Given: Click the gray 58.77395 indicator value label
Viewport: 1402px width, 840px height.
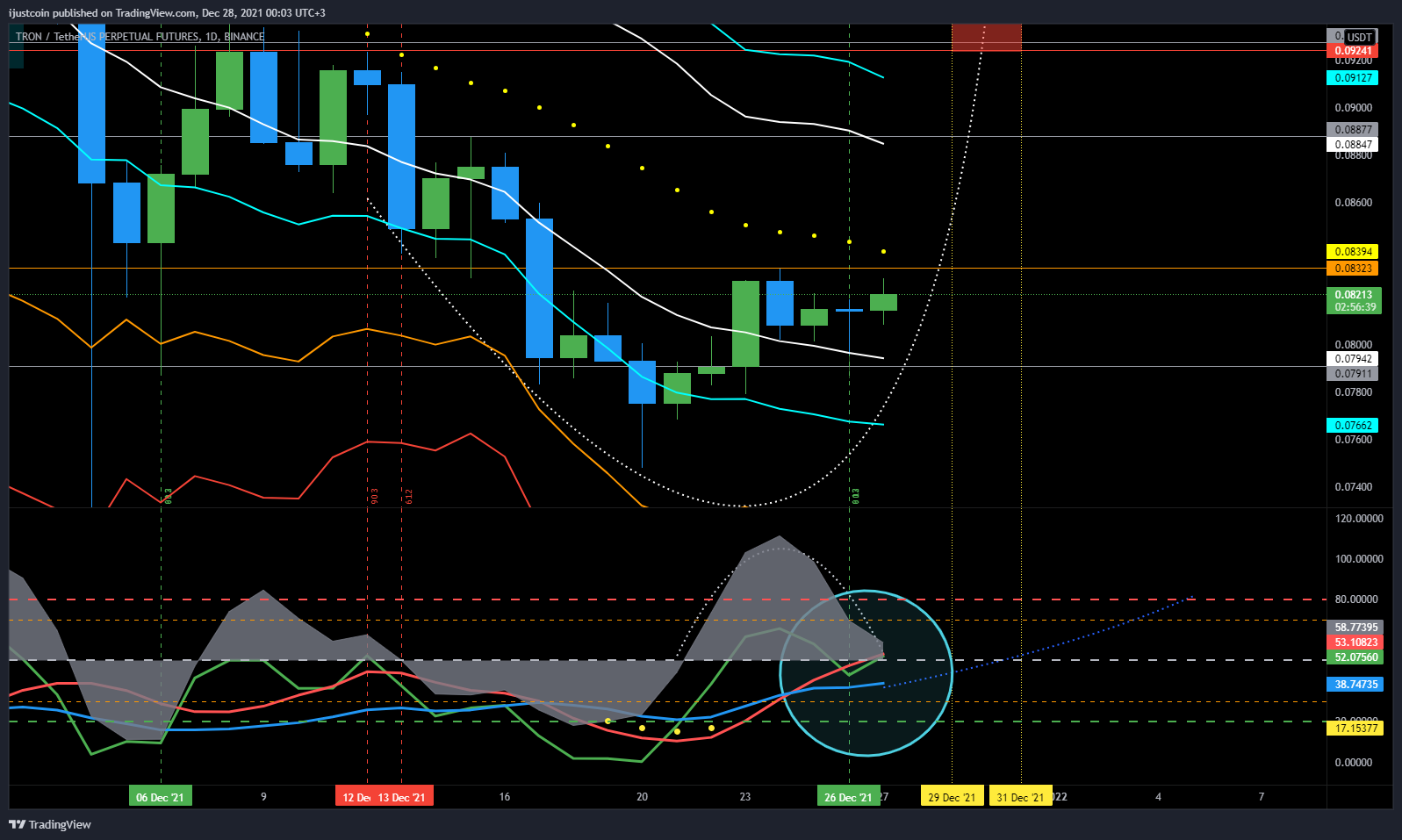Looking at the screenshot, I should click(1356, 628).
